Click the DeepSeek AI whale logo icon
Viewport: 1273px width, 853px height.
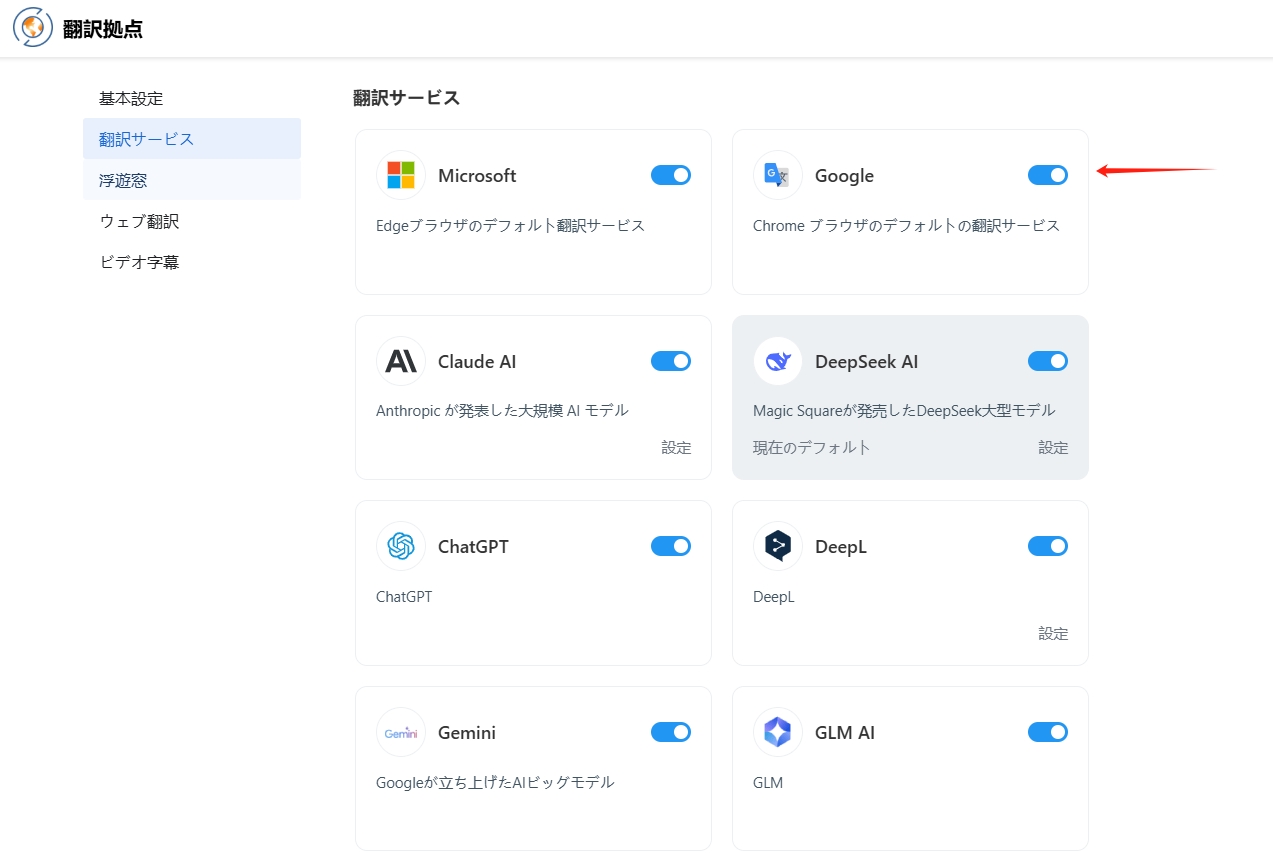pos(778,361)
